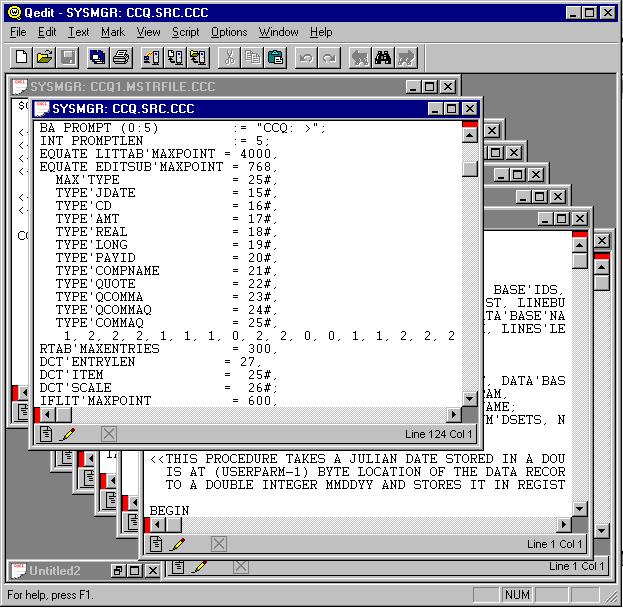
Task: Click the second host connection toolbar icon
Action: (x=175, y=58)
